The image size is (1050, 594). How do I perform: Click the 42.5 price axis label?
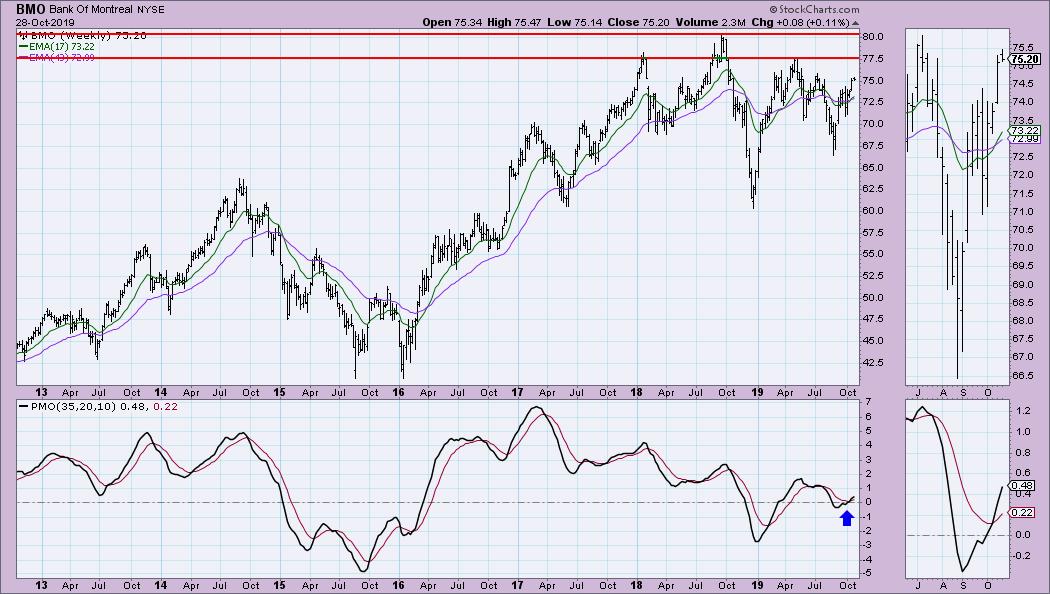click(x=873, y=362)
